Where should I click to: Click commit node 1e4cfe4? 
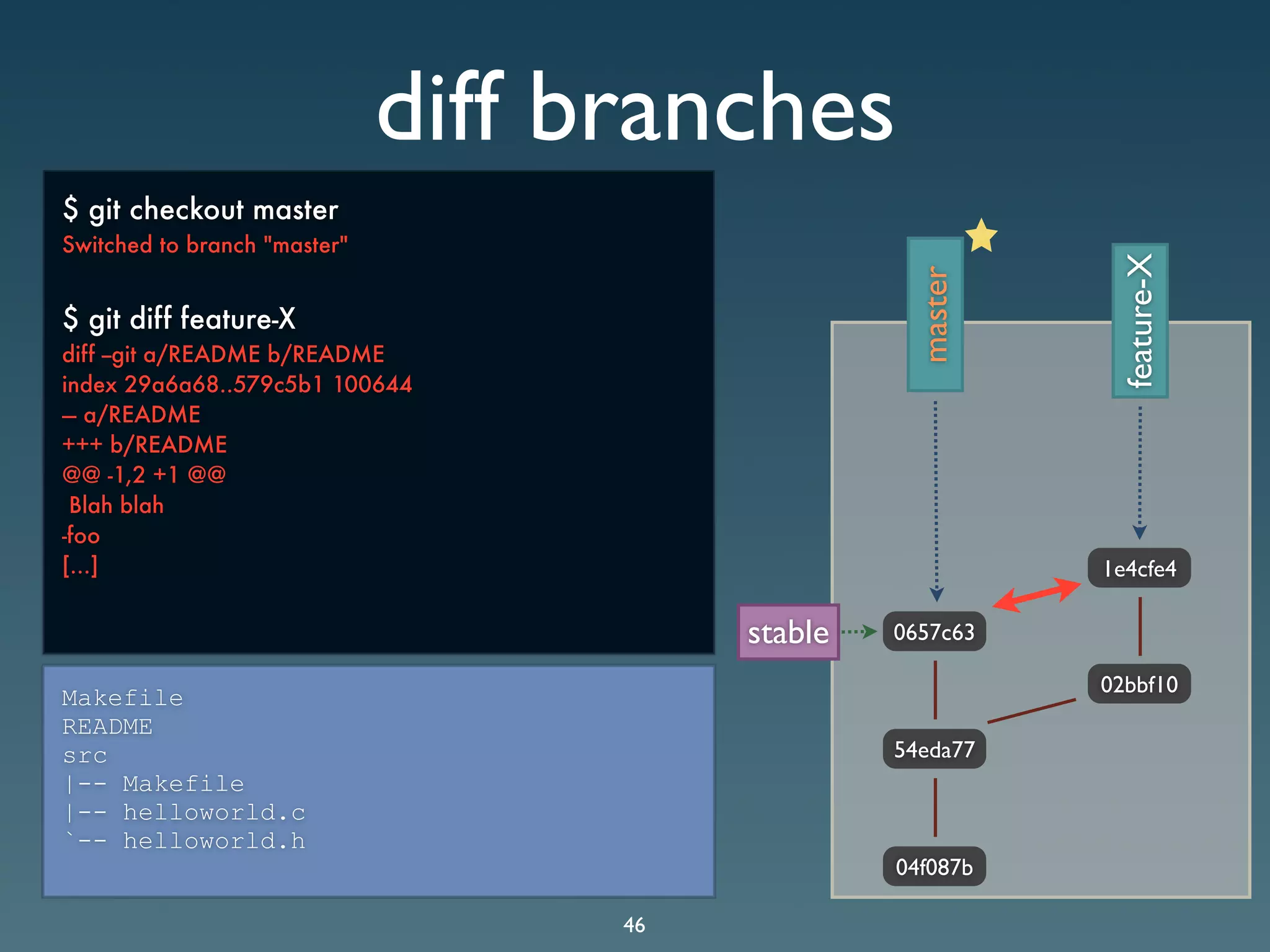[1139, 568]
